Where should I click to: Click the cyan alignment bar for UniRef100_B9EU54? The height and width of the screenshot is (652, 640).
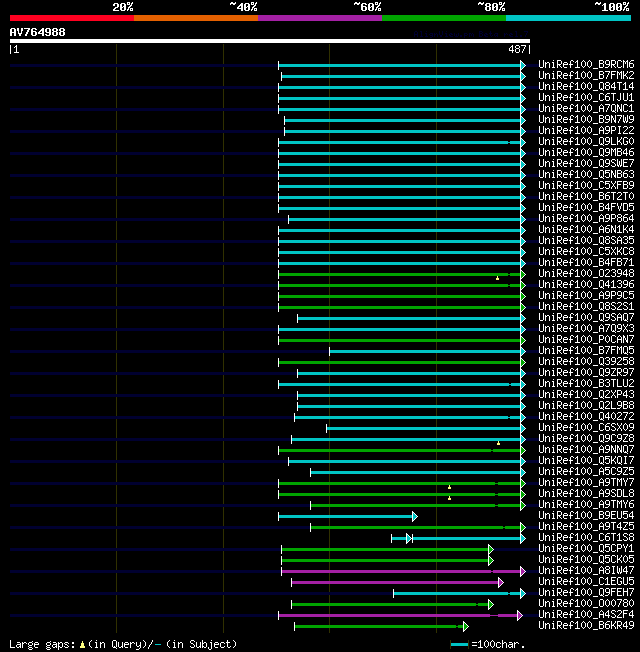(x=346, y=516)
